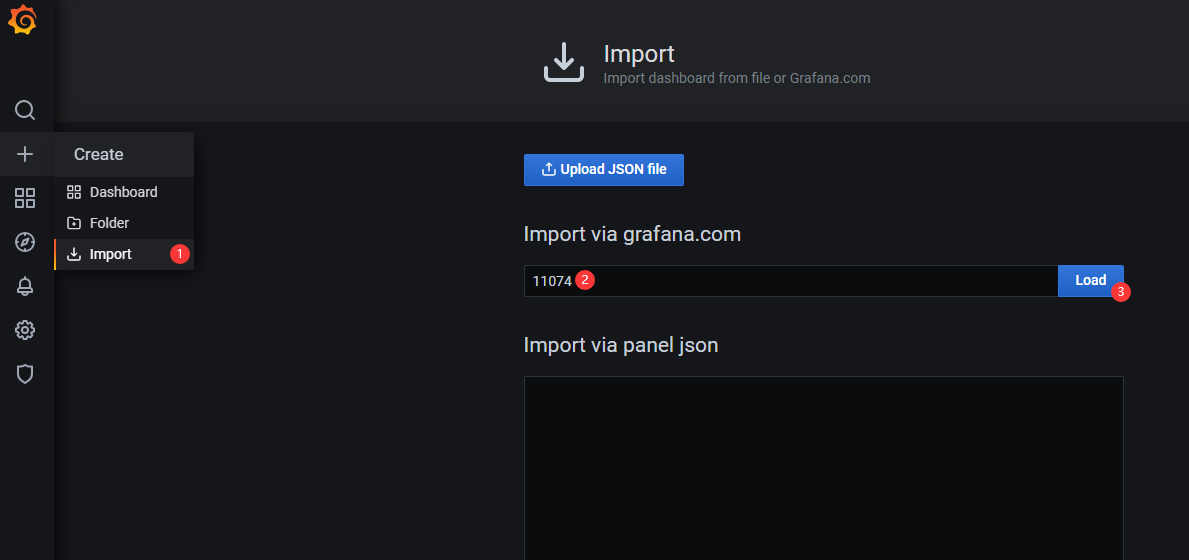This screenshot has height=560, width=1189.
Task: Select Dashboard from the Create menu
Action: (x=123, y=192)
